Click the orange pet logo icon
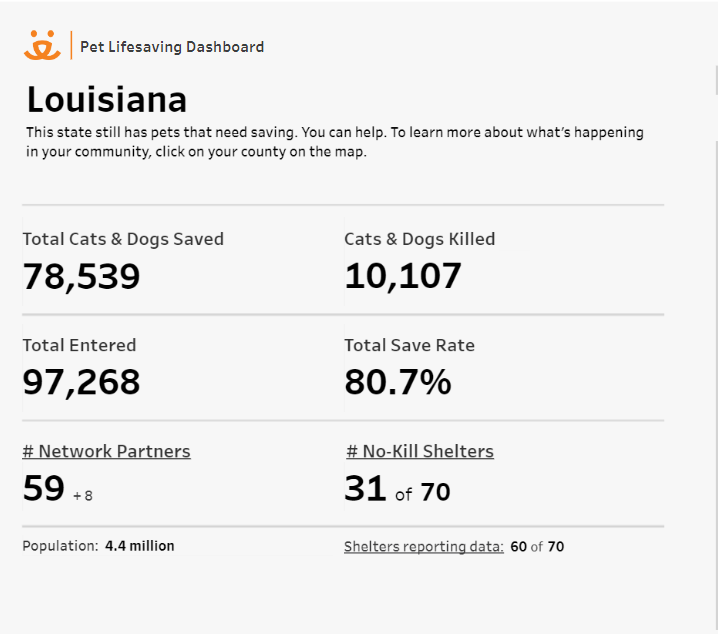Screen dimensions: 718x634 [x=42, y=46]
